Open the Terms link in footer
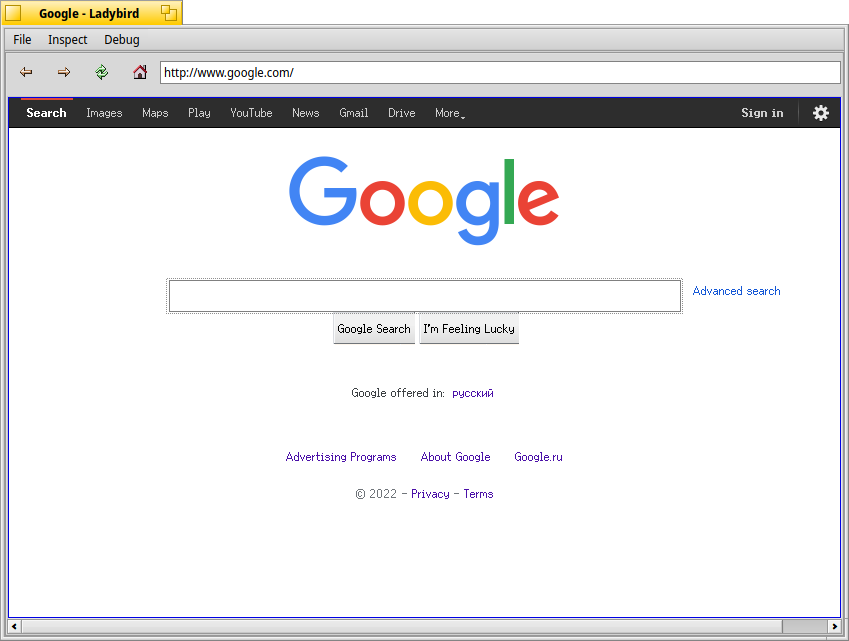Viewport: 849px width, 641px height. point(478,494)
